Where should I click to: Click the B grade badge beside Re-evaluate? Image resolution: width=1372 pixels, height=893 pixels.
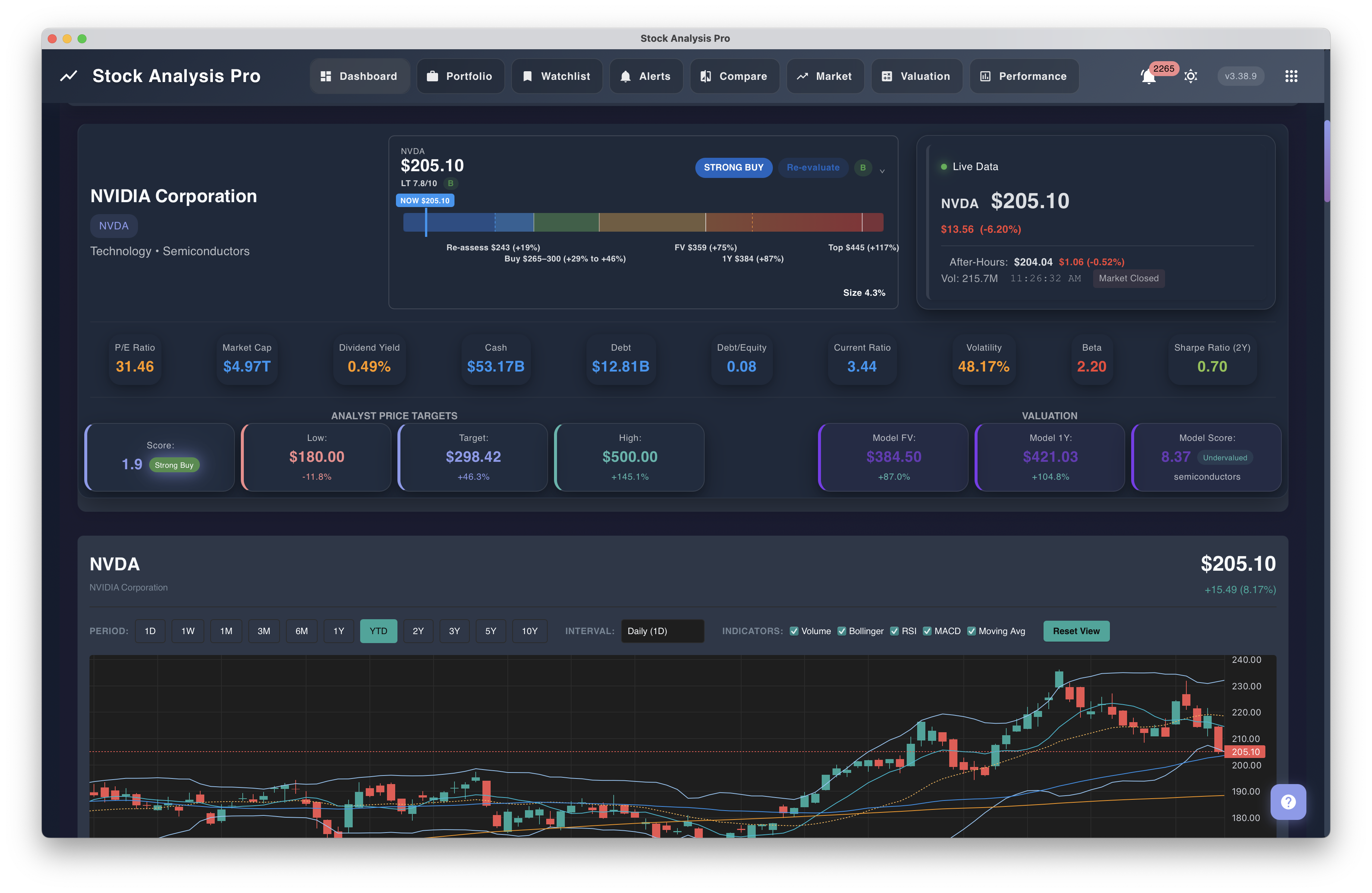click(x=862, y=167)
